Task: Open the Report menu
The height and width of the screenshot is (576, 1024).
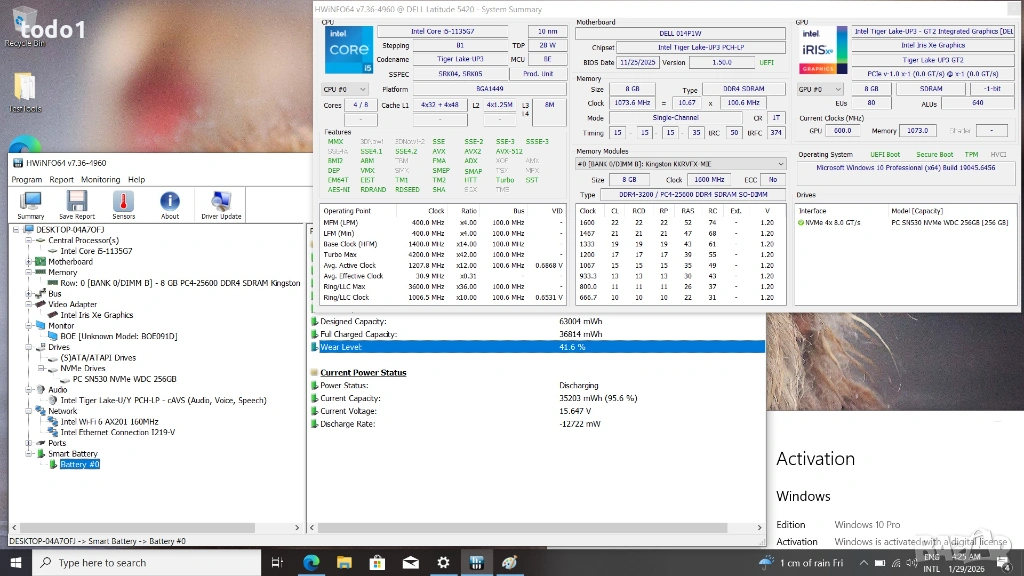Action: [x=61, y=180]
